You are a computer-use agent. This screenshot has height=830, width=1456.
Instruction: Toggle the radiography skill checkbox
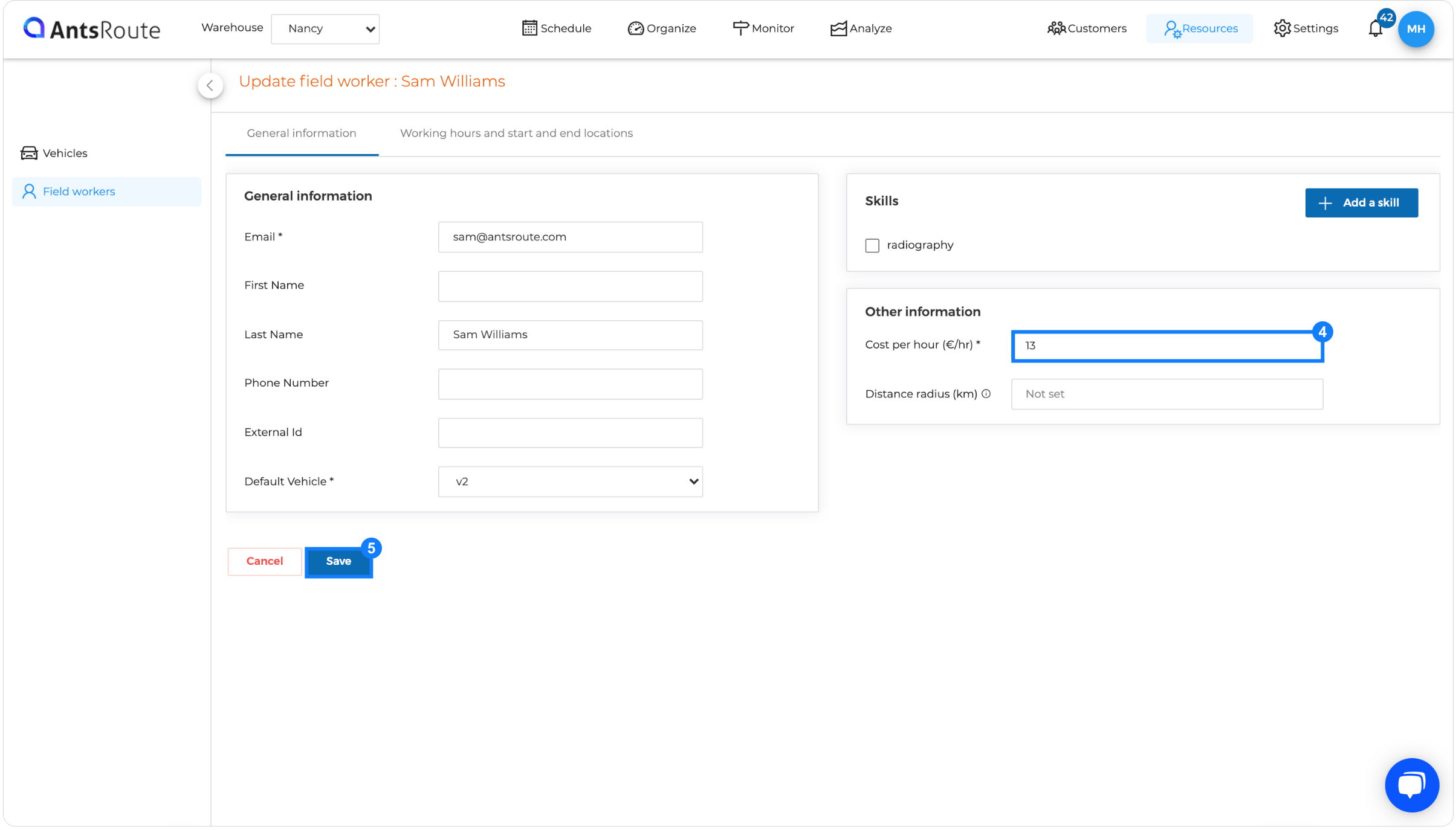pos(872,245)
